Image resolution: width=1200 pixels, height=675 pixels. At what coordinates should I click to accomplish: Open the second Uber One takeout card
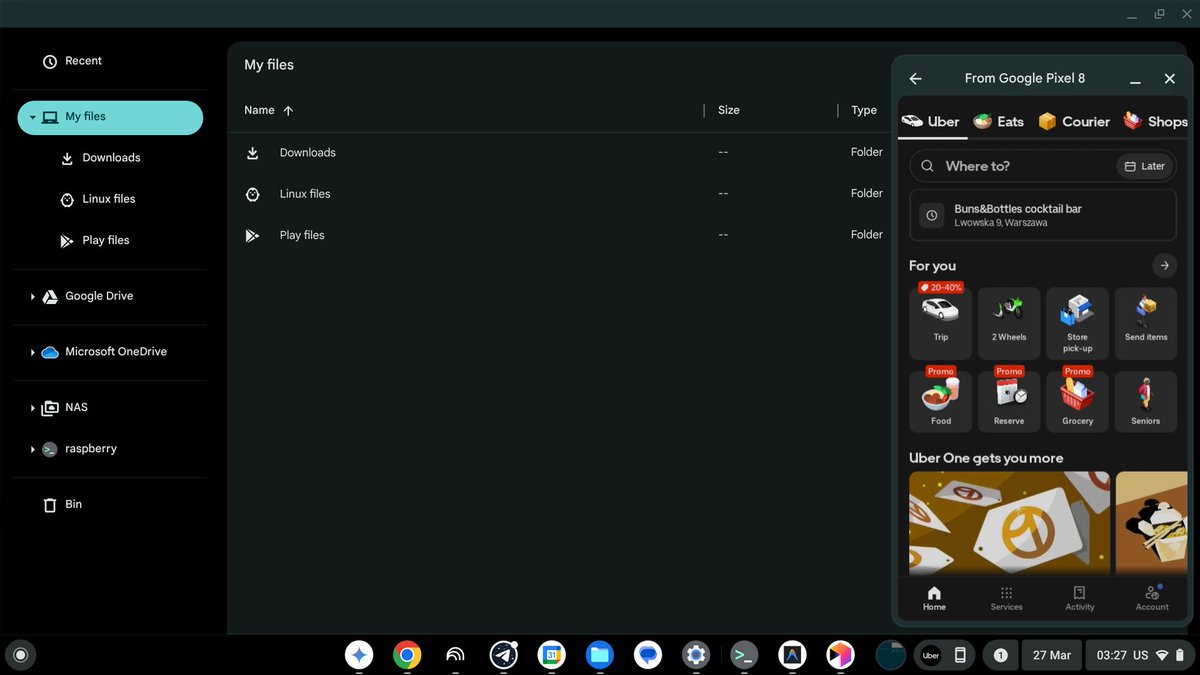click(x=1152, y=523)
